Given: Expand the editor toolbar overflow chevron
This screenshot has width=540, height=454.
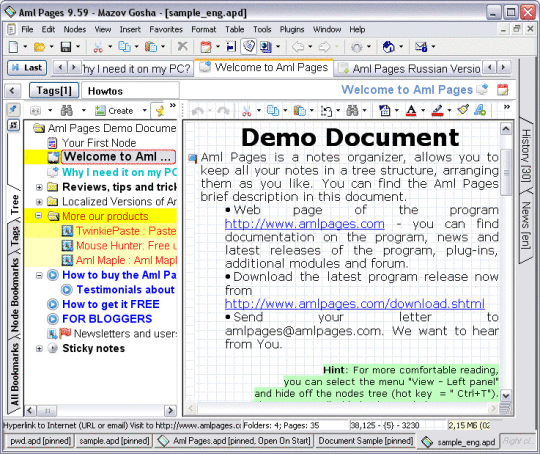Looking at the screenshot, I should 507,107.
